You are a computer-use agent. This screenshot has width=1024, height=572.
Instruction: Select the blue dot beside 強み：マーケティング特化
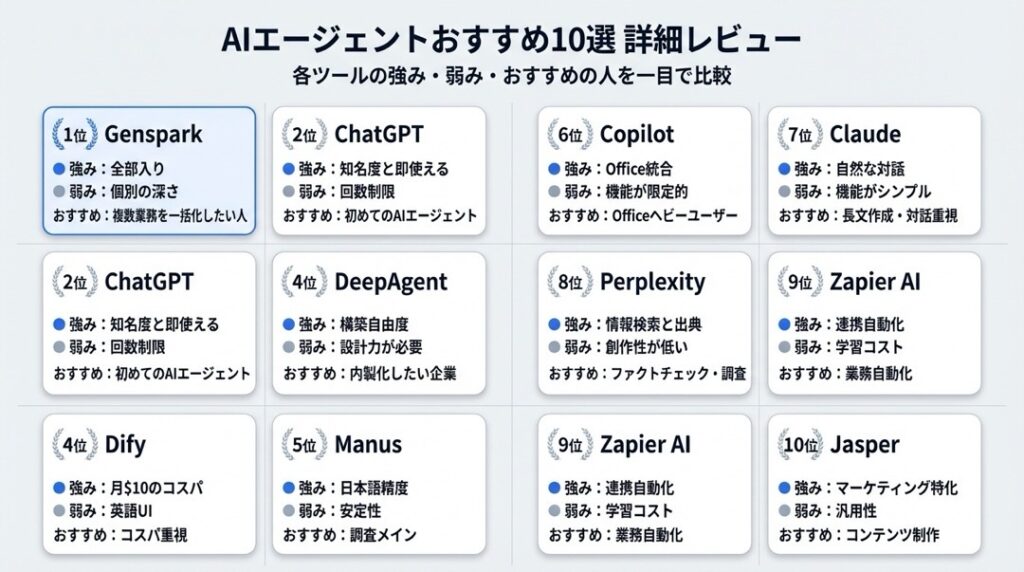click(785, 488)
